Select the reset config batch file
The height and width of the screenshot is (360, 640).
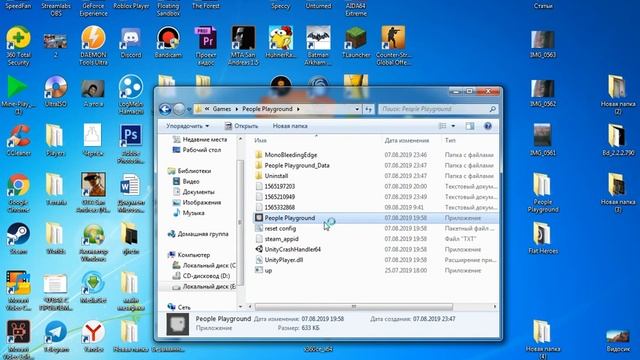(276, 228)
